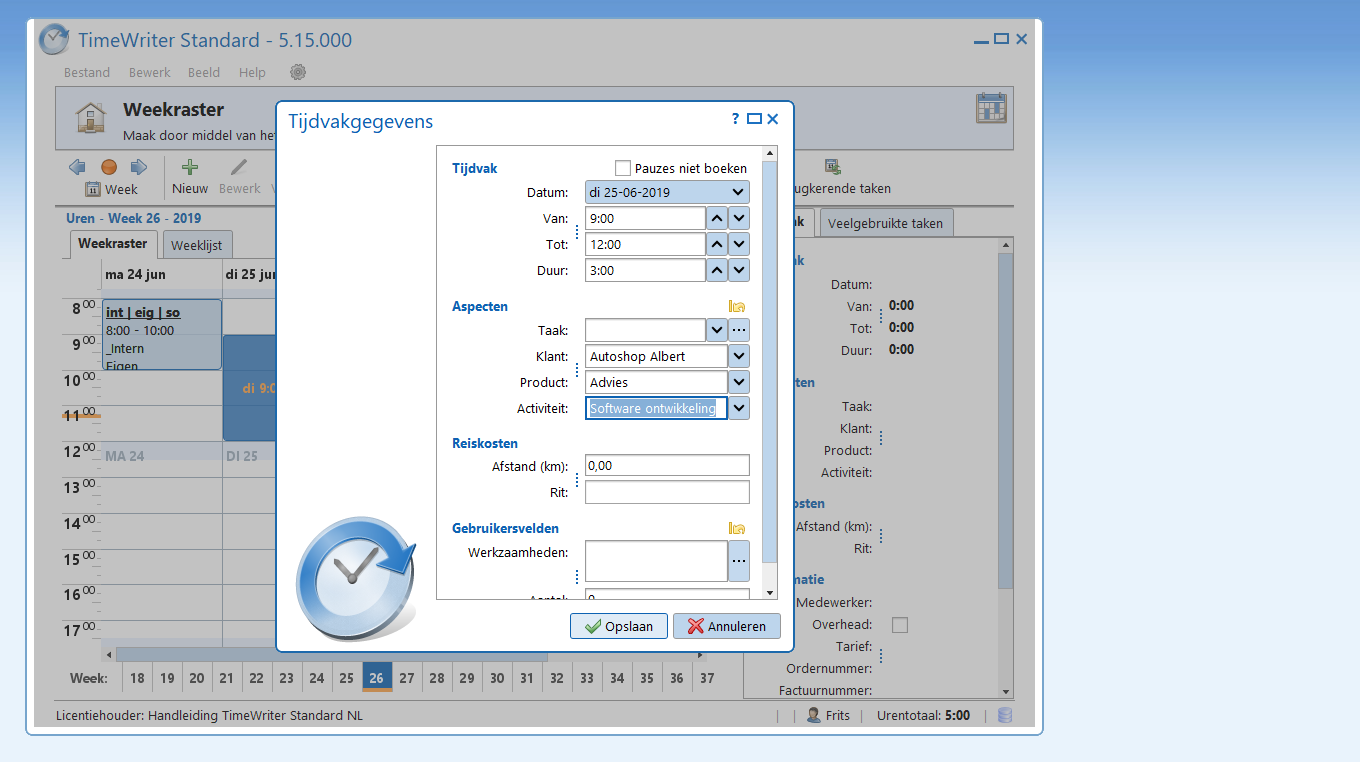Click the TimeWriter clock logo in title bar

[x=54, y=40]
